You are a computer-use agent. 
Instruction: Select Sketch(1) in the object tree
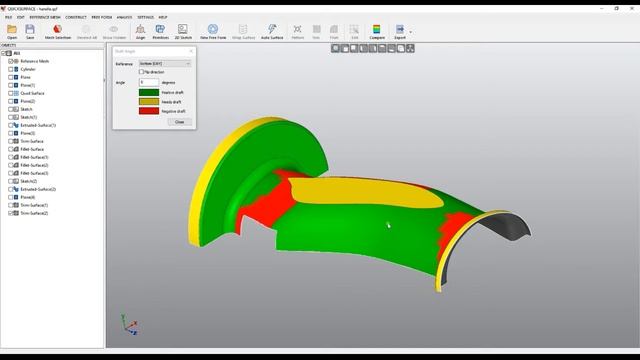coord(29,117)
